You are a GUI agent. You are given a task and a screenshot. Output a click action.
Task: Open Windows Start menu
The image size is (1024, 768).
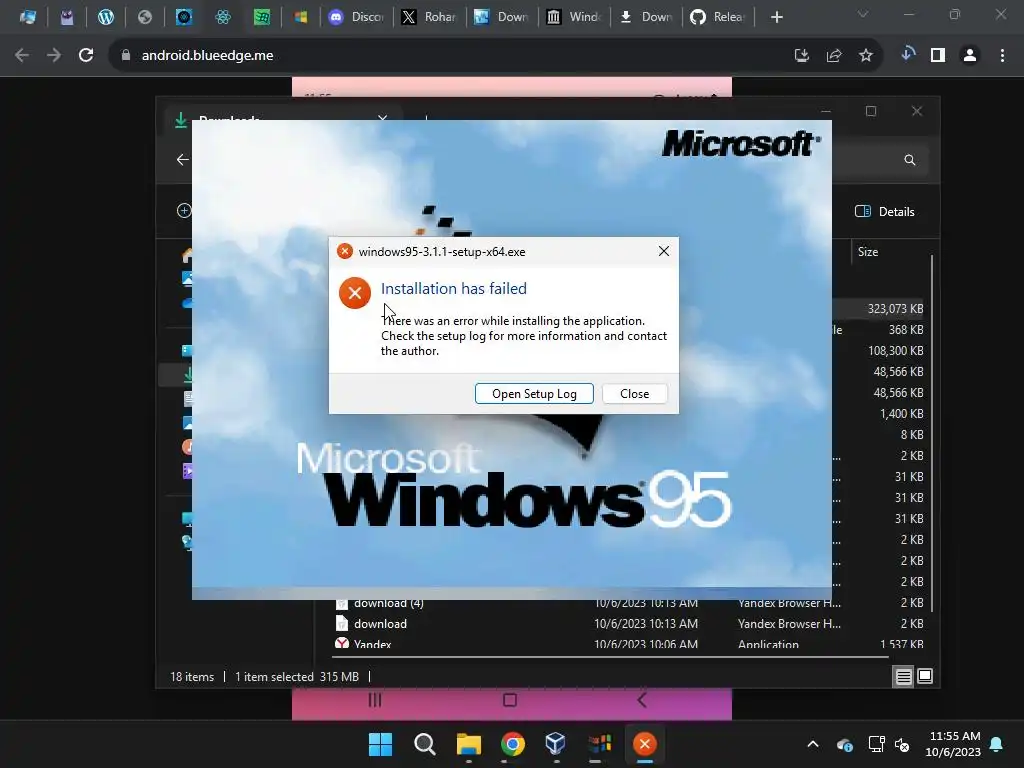click(x=380, y=744)
